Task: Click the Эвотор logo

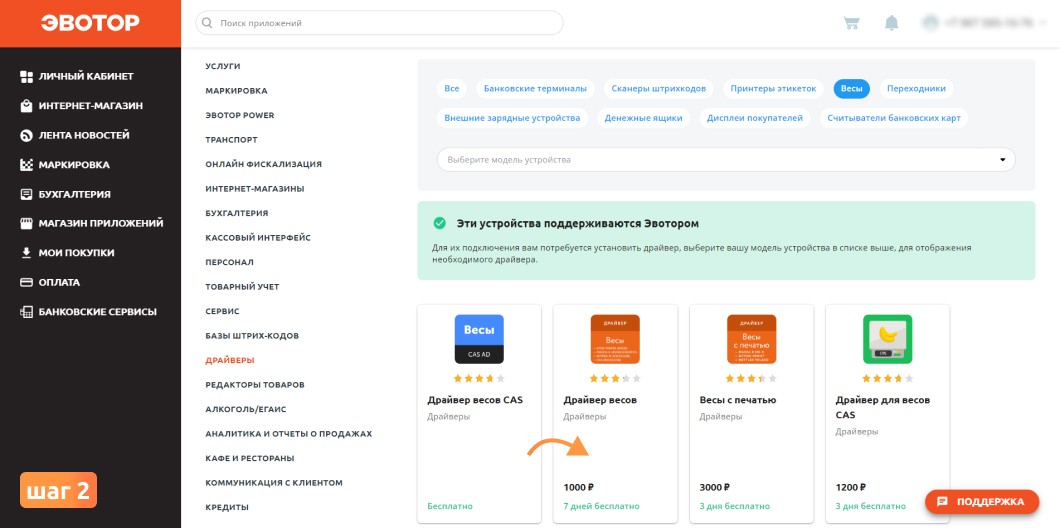Action: [x=90, y=23]
